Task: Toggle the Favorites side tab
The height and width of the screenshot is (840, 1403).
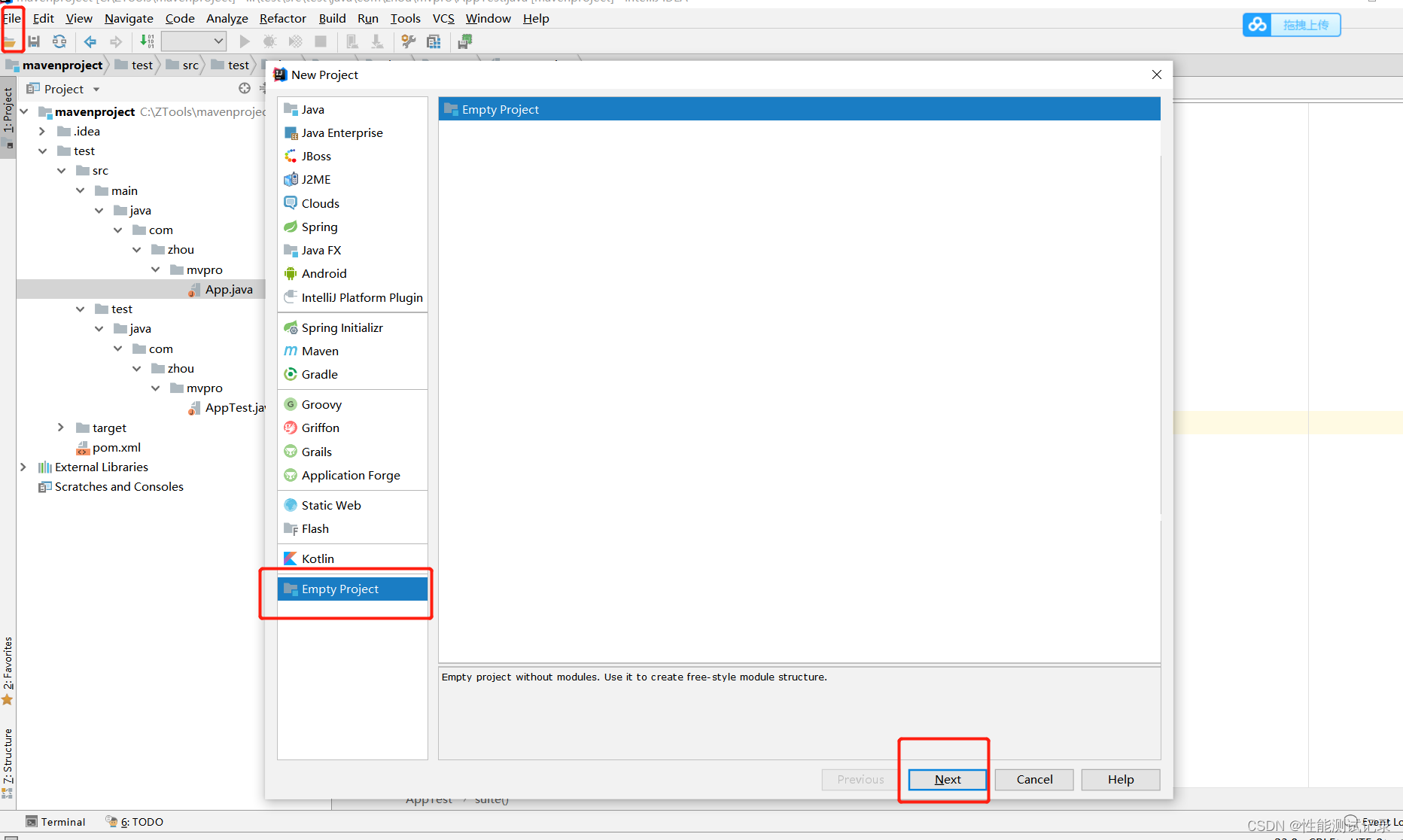Action: click(x=8, y=670)
